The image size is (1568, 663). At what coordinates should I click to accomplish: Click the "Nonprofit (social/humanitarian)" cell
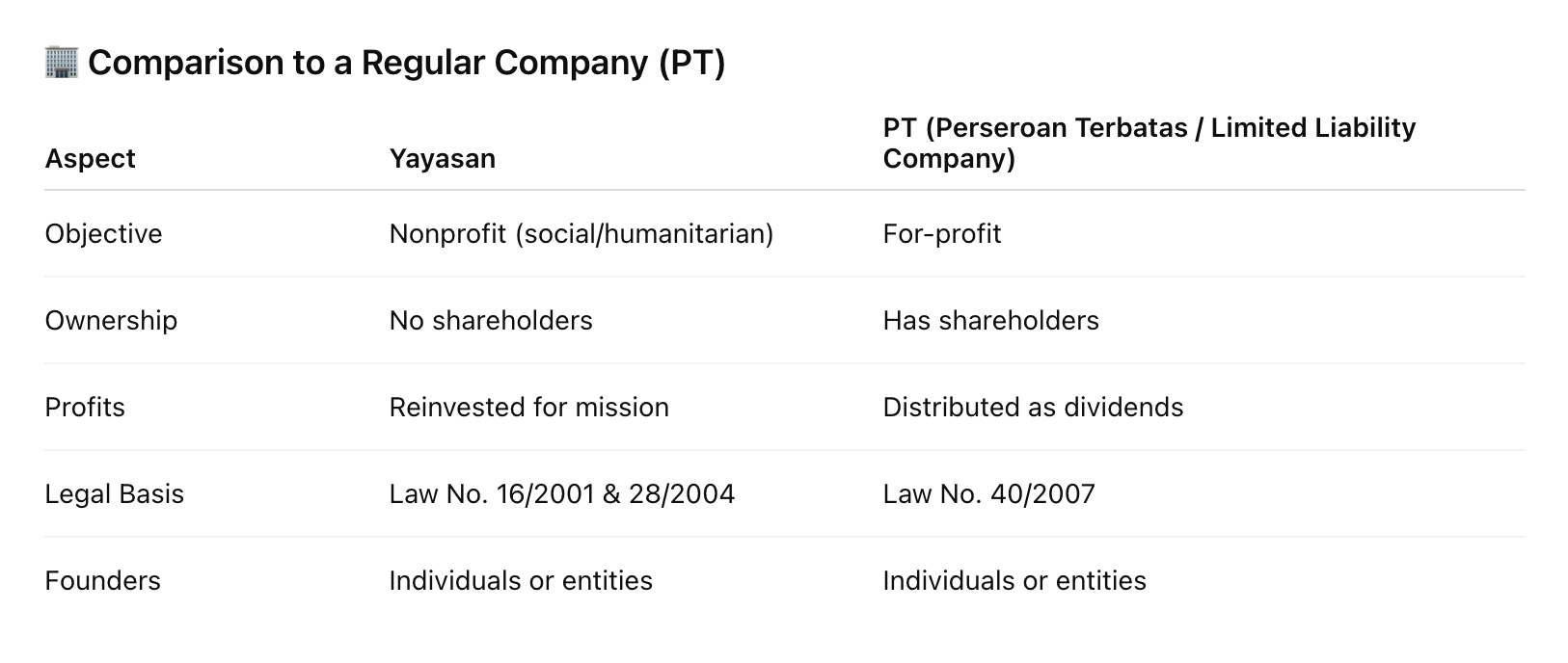point(581,234)
